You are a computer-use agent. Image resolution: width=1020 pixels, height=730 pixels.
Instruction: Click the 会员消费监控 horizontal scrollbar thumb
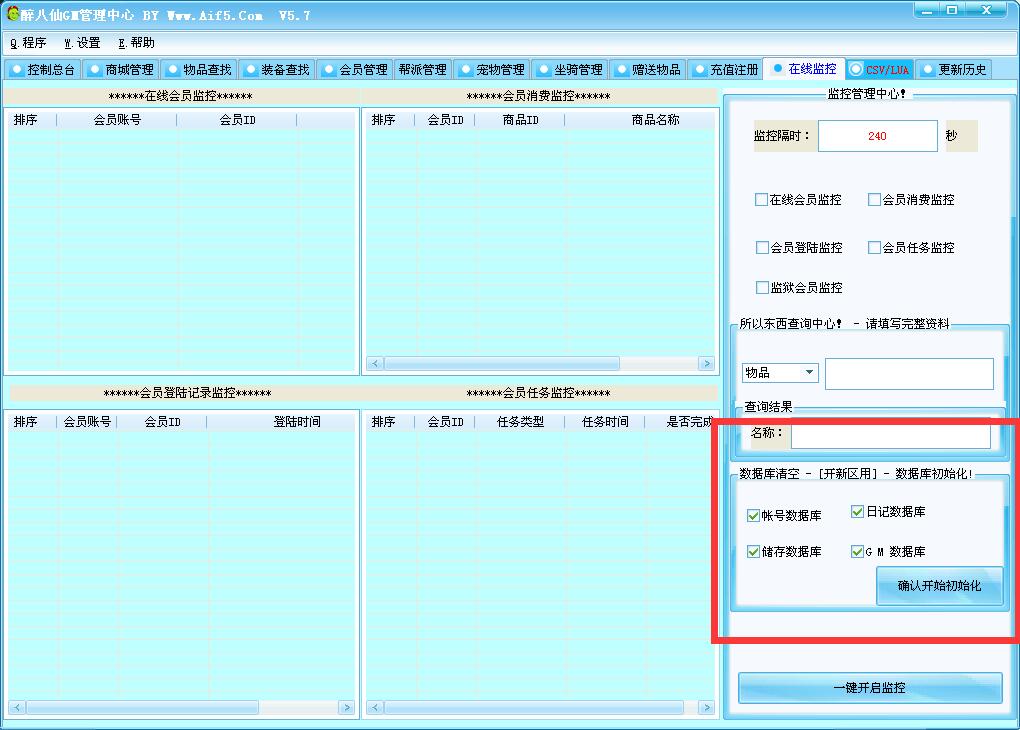pyautogui.click(x=501, y=364)
